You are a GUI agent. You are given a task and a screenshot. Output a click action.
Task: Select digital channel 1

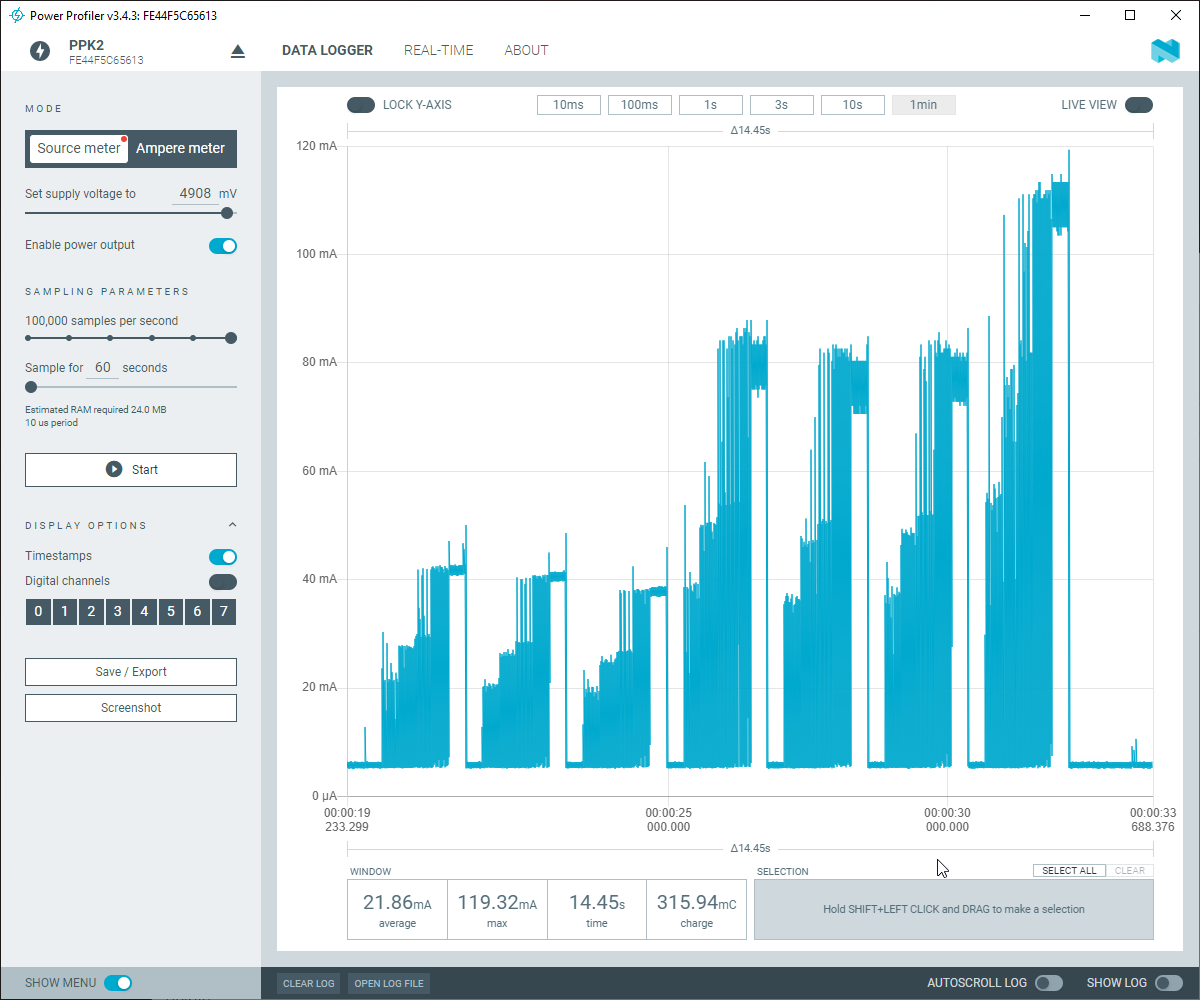click(64, 612)
